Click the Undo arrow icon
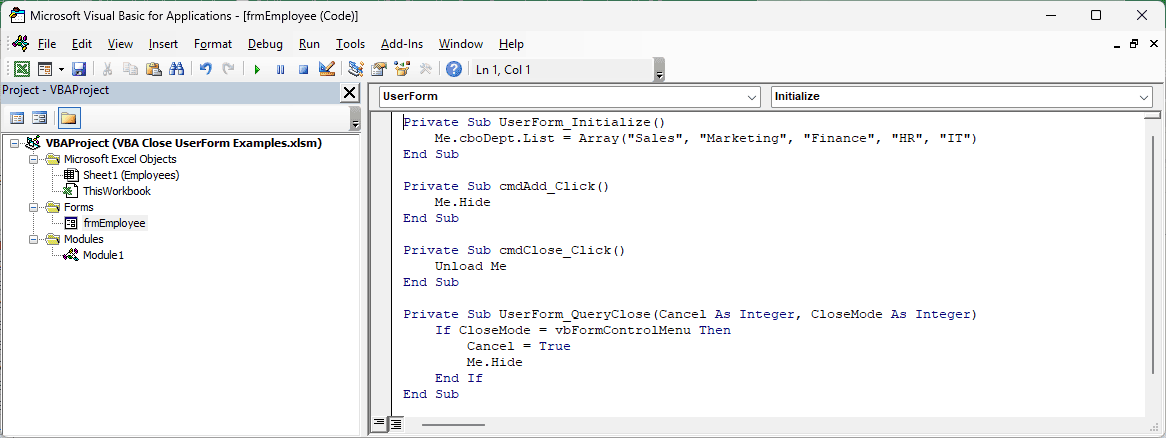The width and height of the screenshot is (1166, 438). [206, 69]
